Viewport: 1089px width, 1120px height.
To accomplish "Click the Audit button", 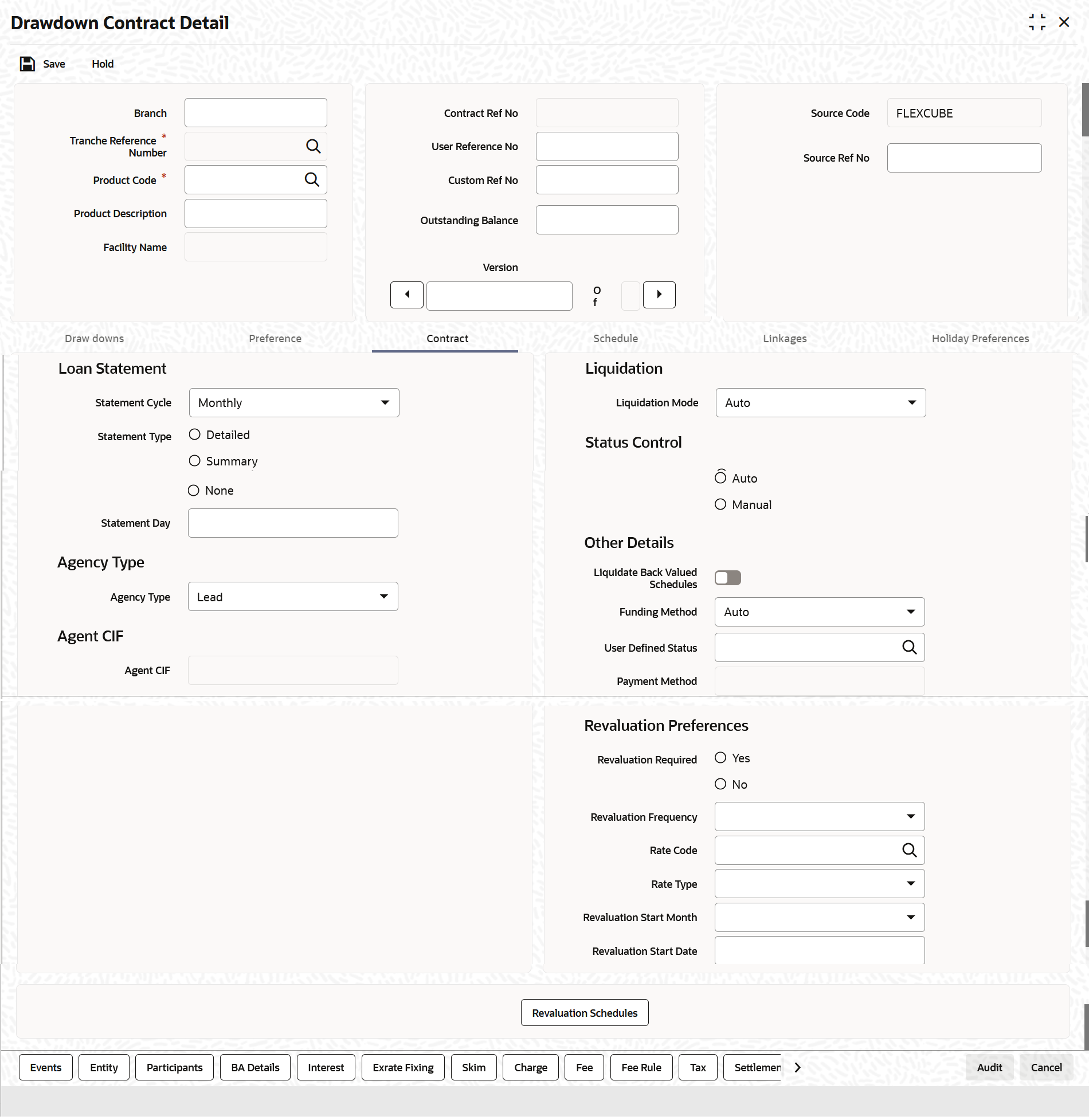I will point(989,1067).
